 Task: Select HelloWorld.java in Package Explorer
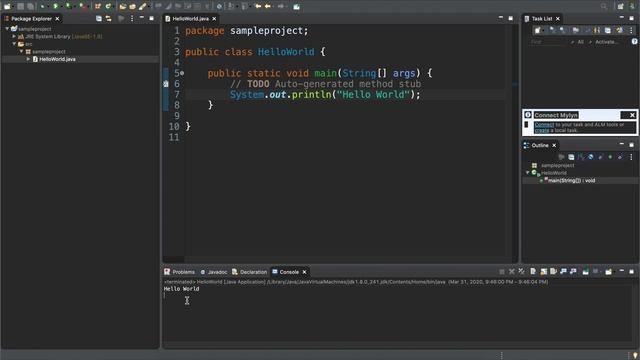click(x=57, y=59)
